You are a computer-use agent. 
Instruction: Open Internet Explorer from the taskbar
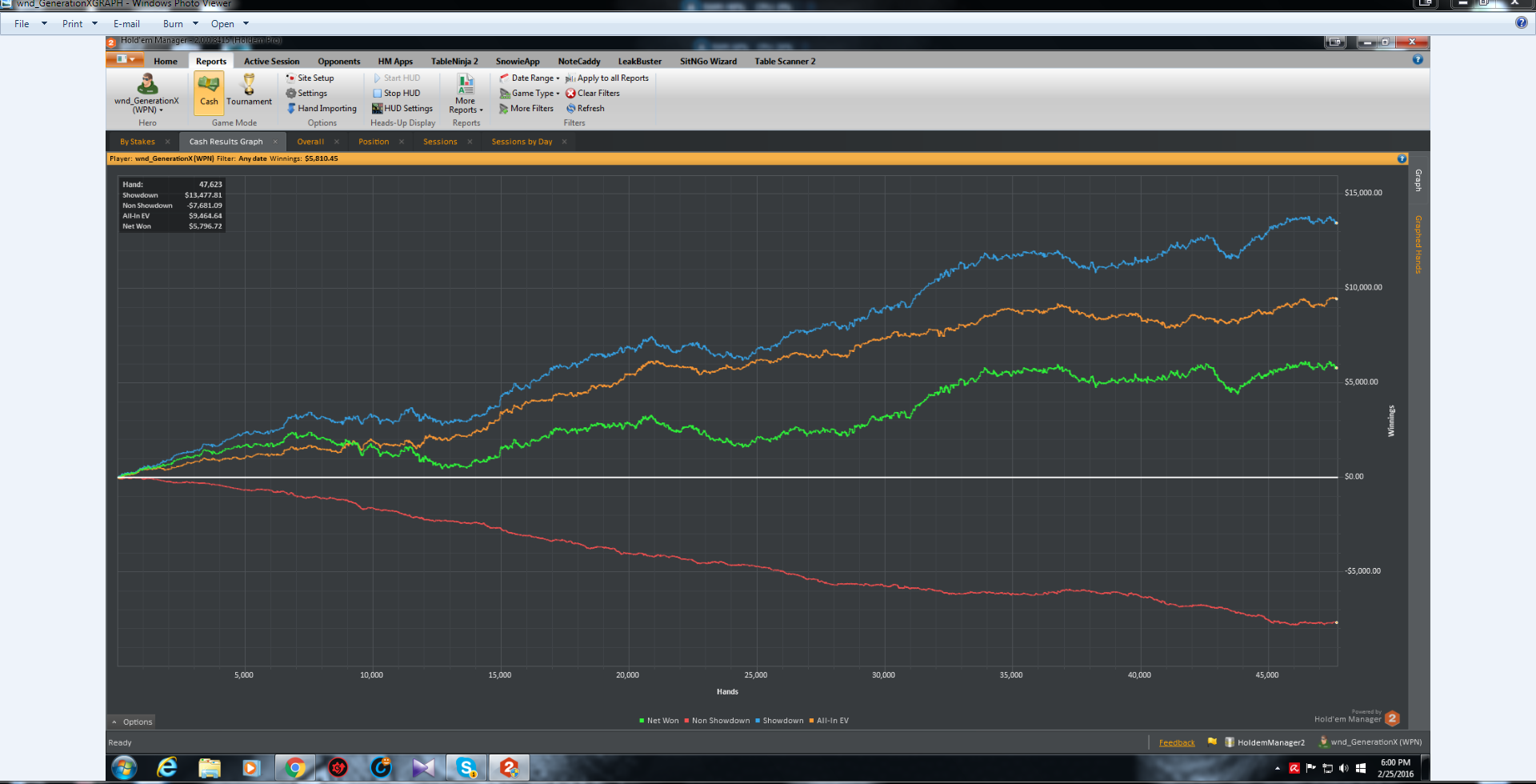pyautogui.click(x=166, y=768)
